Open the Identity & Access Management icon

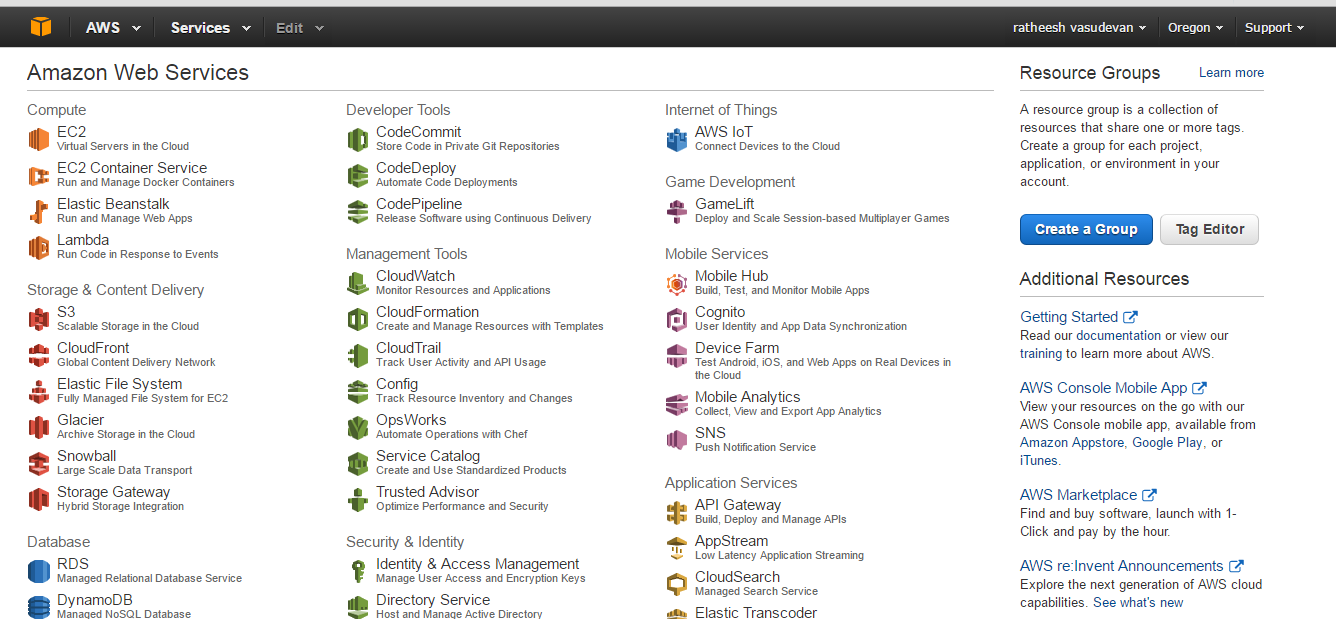pyautogui.click(x=358, y=571)
